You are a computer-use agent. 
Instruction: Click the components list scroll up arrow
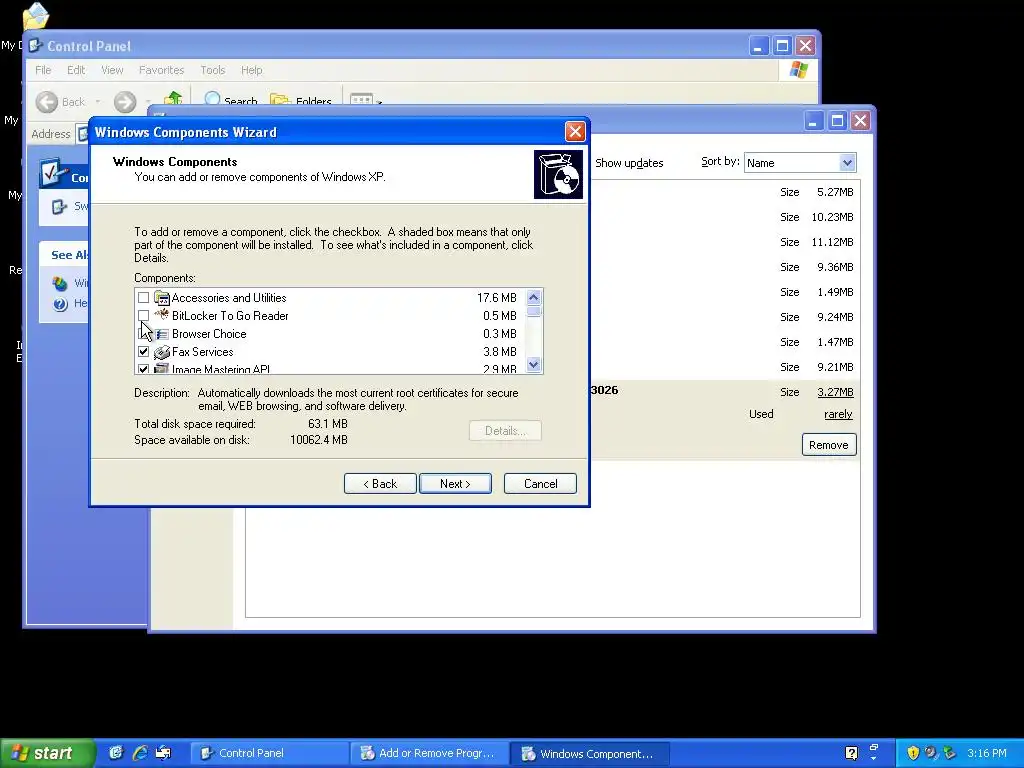click(x=534, y=298)
